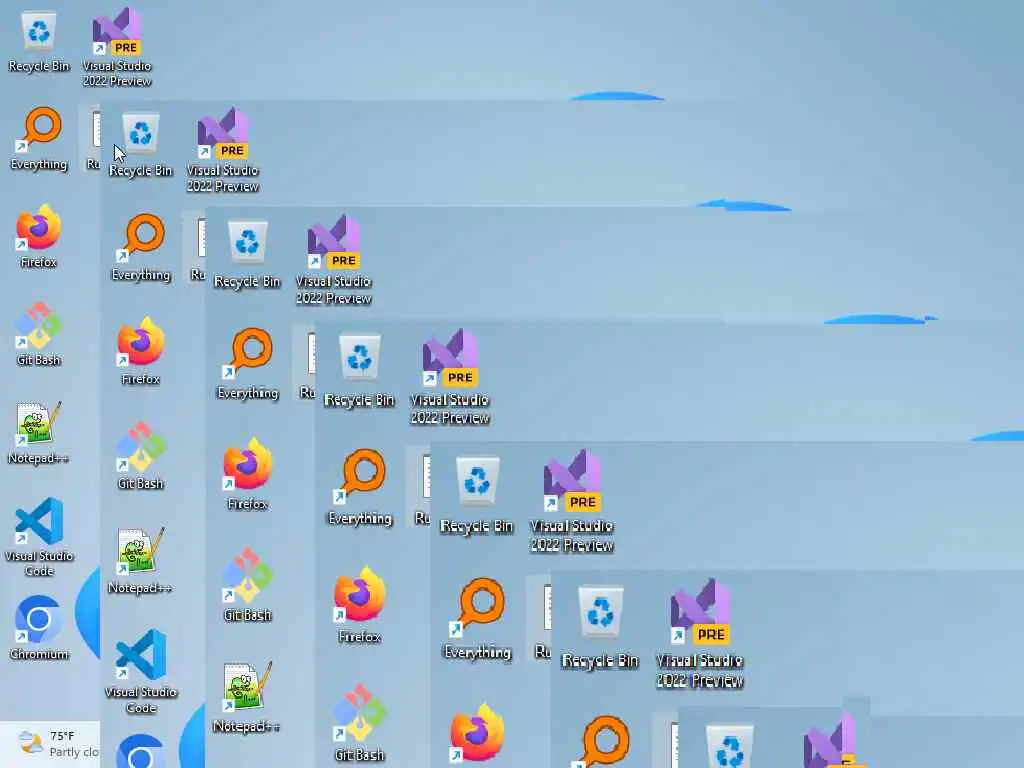
Task: Open Everything in the first nested desktop copy
Action: tap(141, 248)
